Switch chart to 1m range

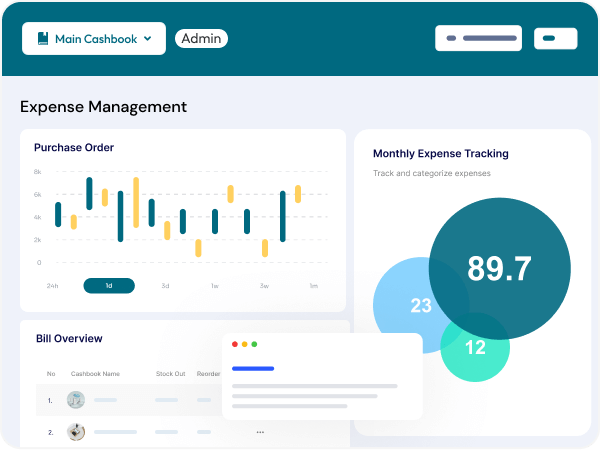pyautogui.click(x=313, y=286)
